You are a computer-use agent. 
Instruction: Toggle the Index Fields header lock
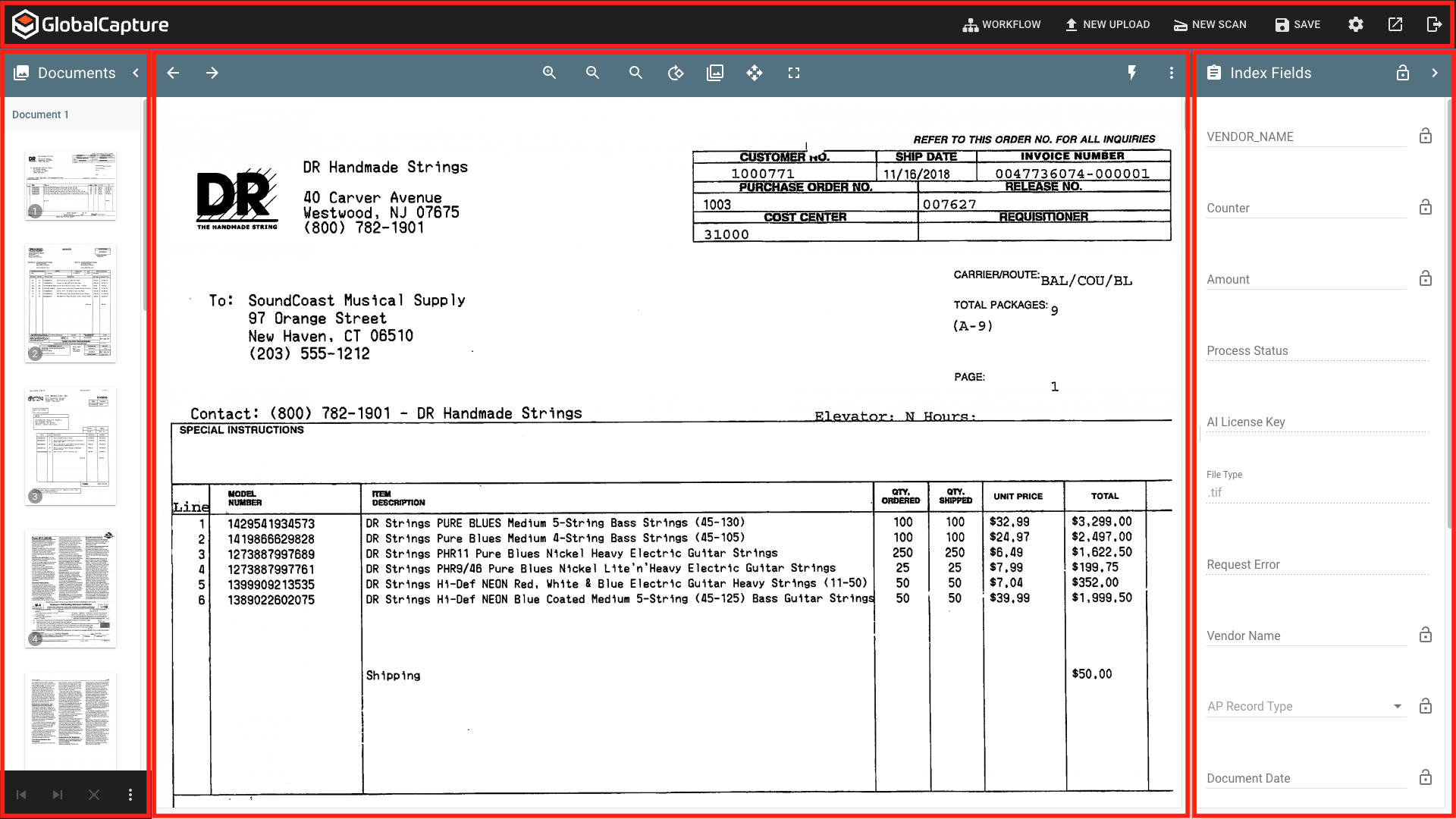pos(1403,73)
